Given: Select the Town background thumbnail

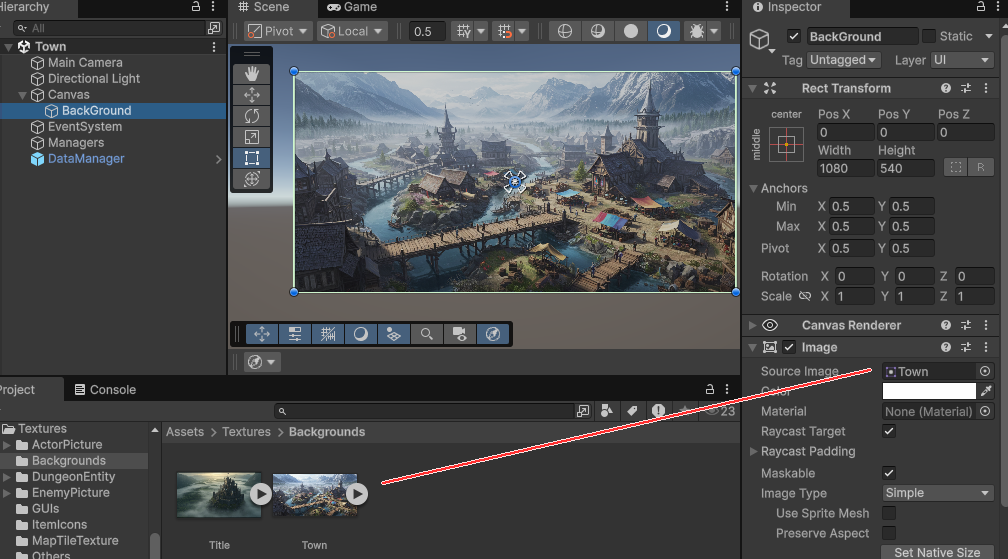Looking at the screenshot, I should pyautogui.click(x=310, y=494).
